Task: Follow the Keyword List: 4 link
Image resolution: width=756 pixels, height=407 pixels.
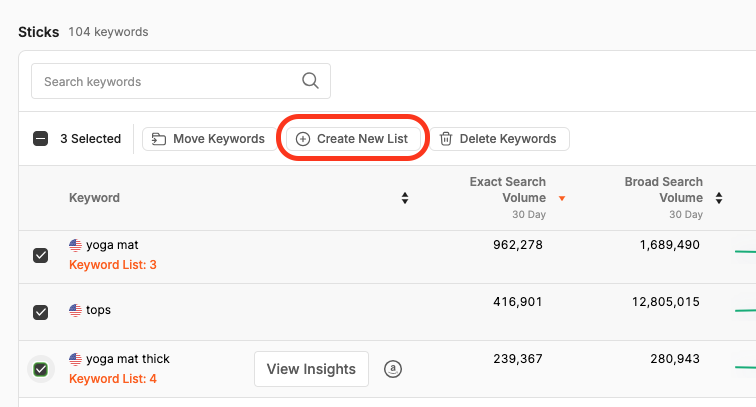Action: tap(113, 379)
